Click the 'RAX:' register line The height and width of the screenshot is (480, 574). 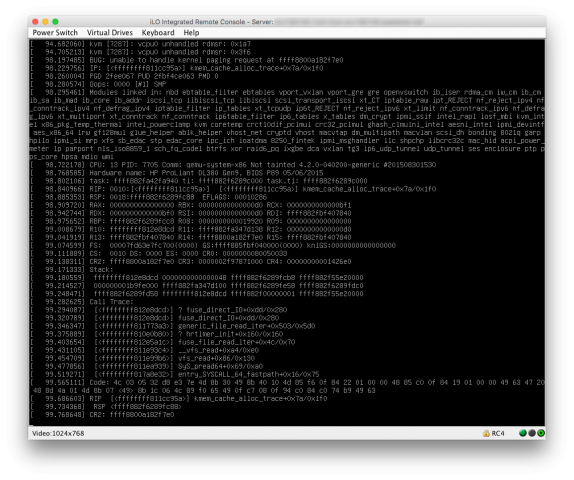point(191,205)
